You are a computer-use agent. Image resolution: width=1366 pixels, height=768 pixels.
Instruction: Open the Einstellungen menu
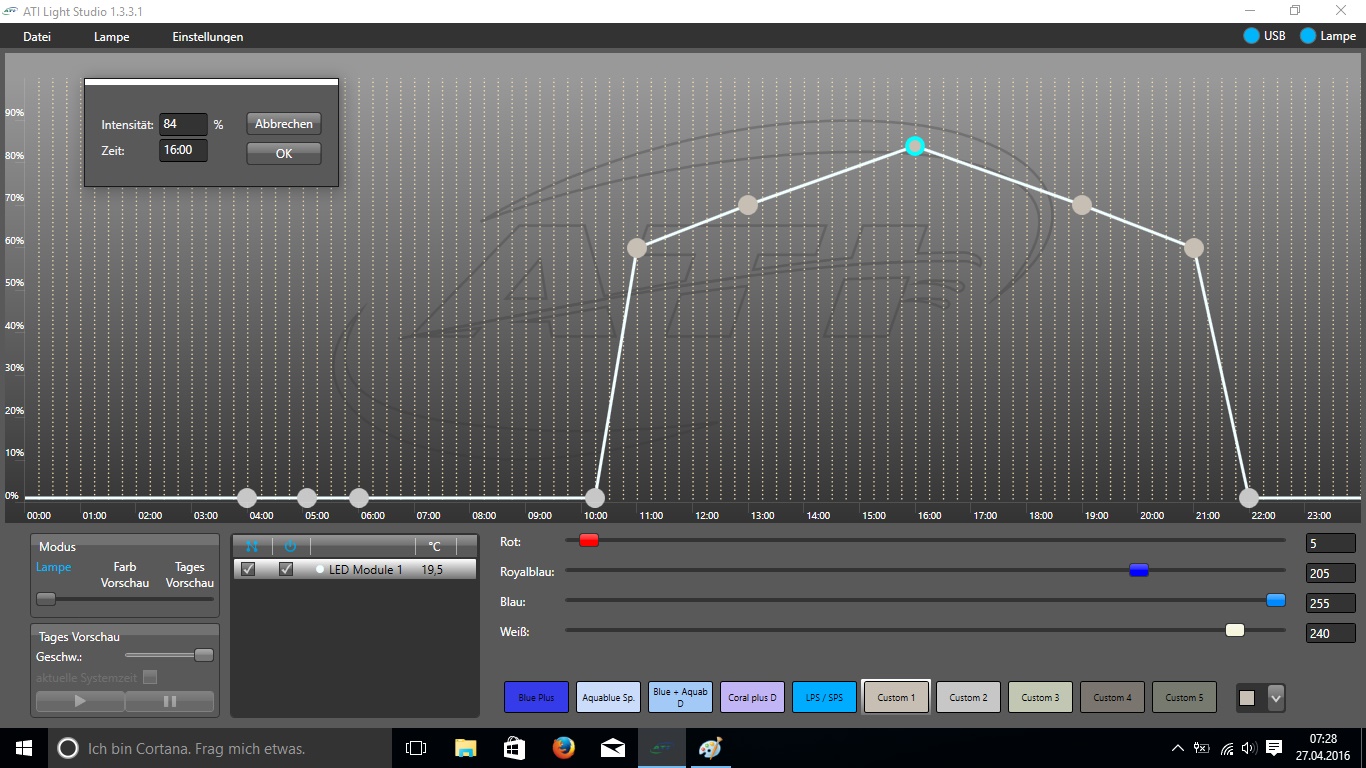(x=207, y=37)
